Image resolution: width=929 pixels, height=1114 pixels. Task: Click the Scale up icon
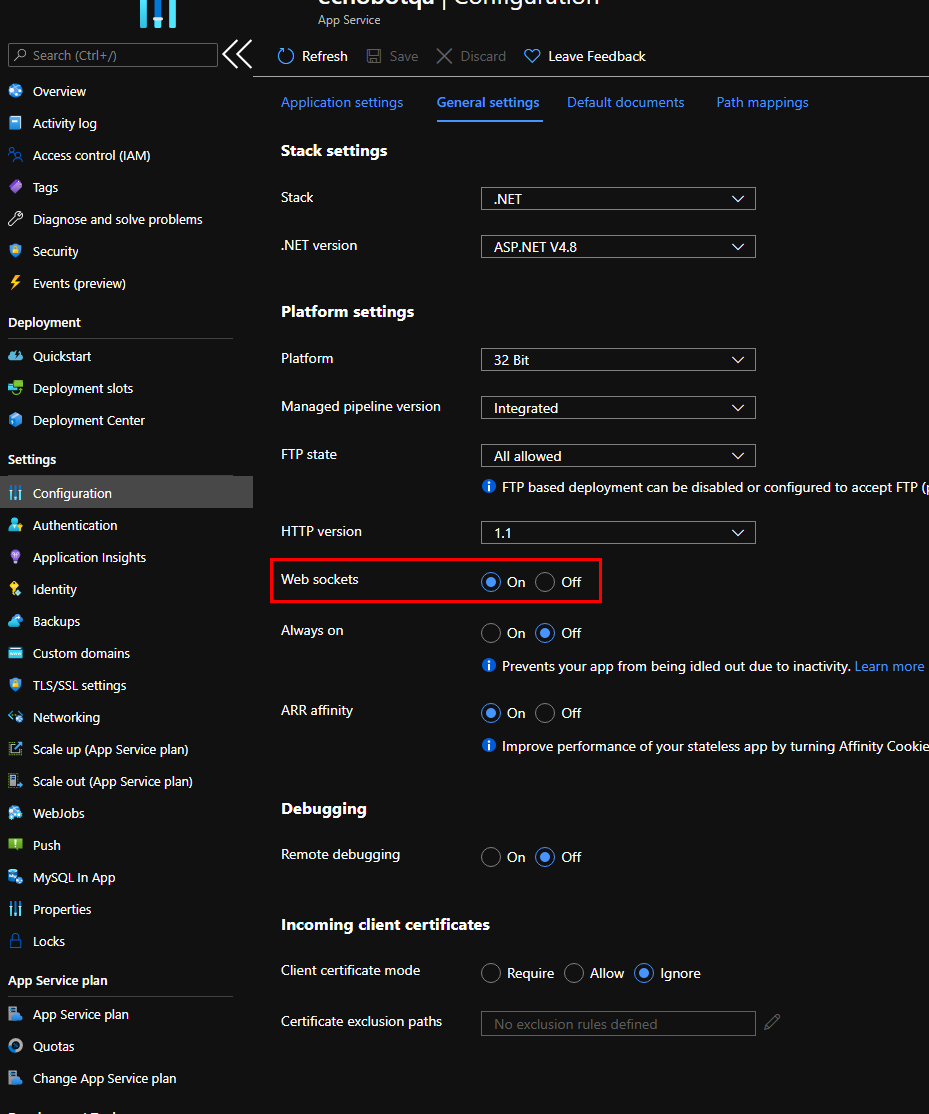[16, 749]
